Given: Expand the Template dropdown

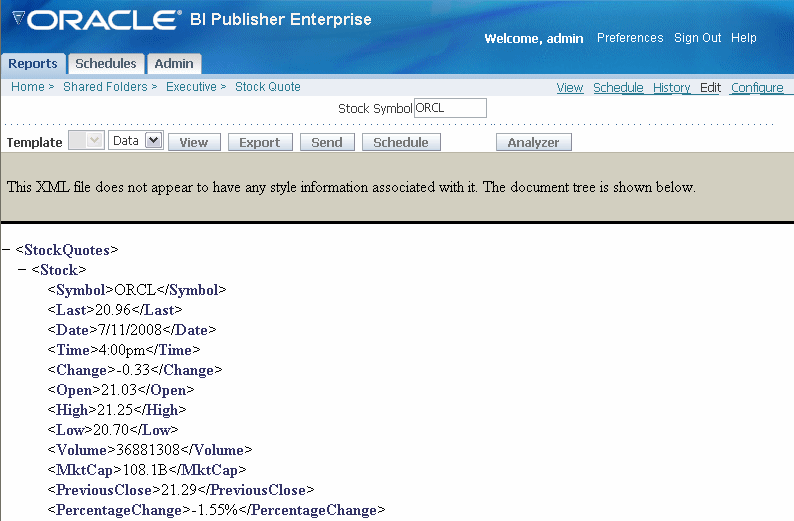Looking at the screenshot, I should pyautogui.click(x=94, y=142).
